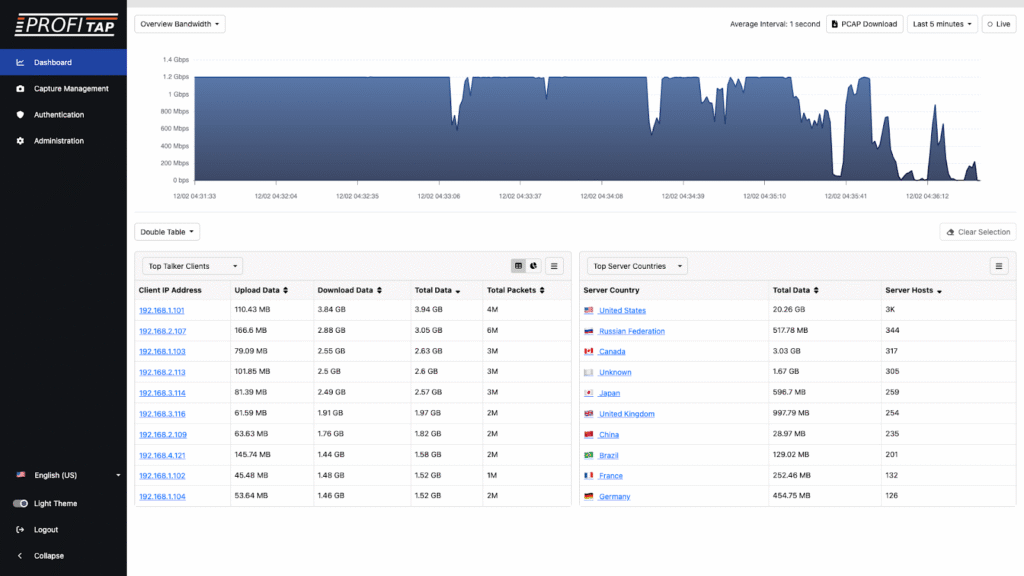Click the bandwidth graph at 12/02 04:33:06
Screen dimensions: 1024x576
click(443, 130)
